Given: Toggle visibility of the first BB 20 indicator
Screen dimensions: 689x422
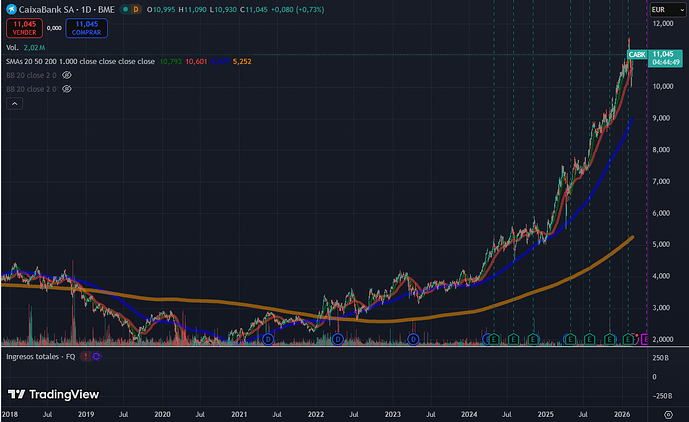Looking at the screenshot, I should coord(67,75).
